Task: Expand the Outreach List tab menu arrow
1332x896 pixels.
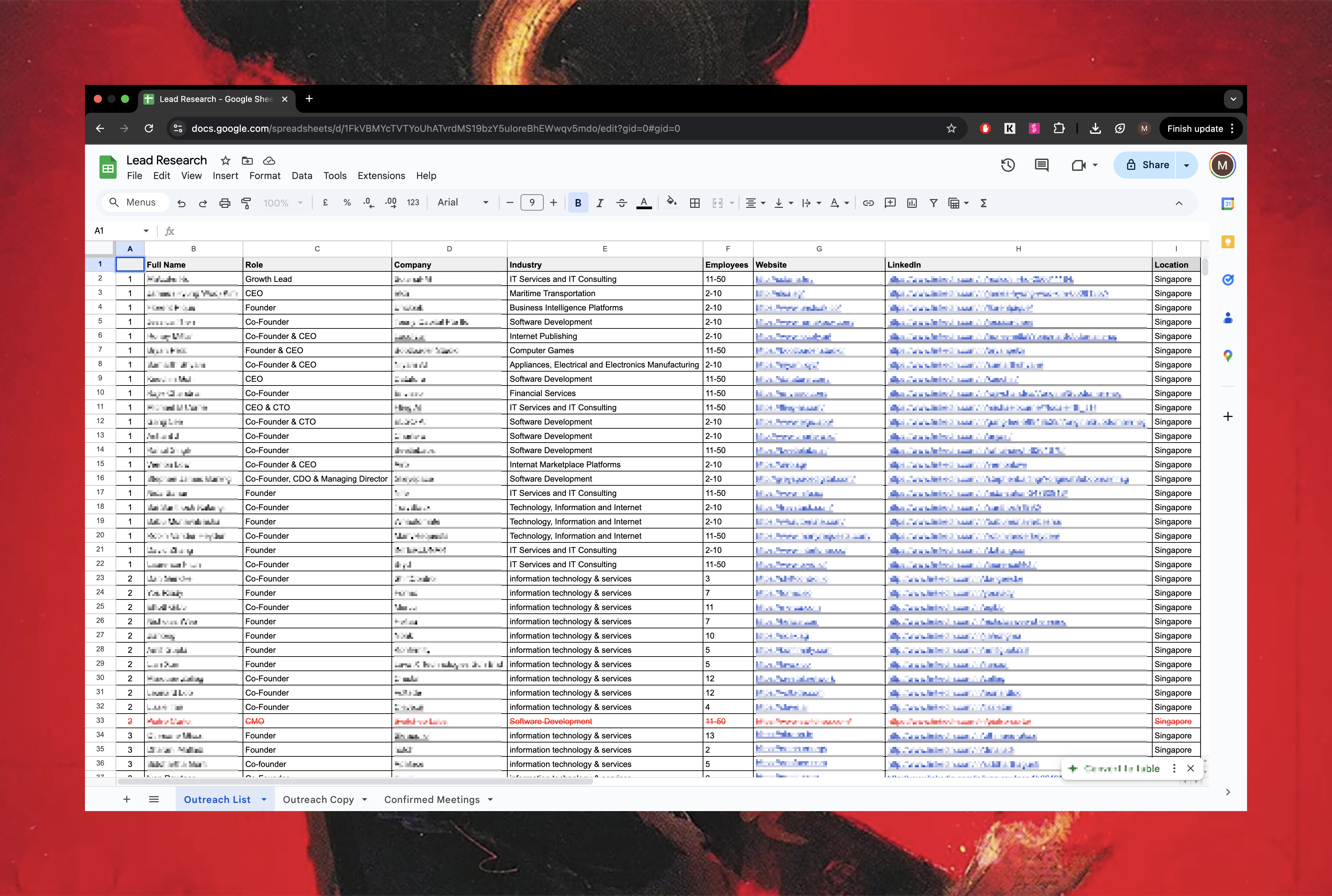Action: pyautogui.click(x=264, y=800)
